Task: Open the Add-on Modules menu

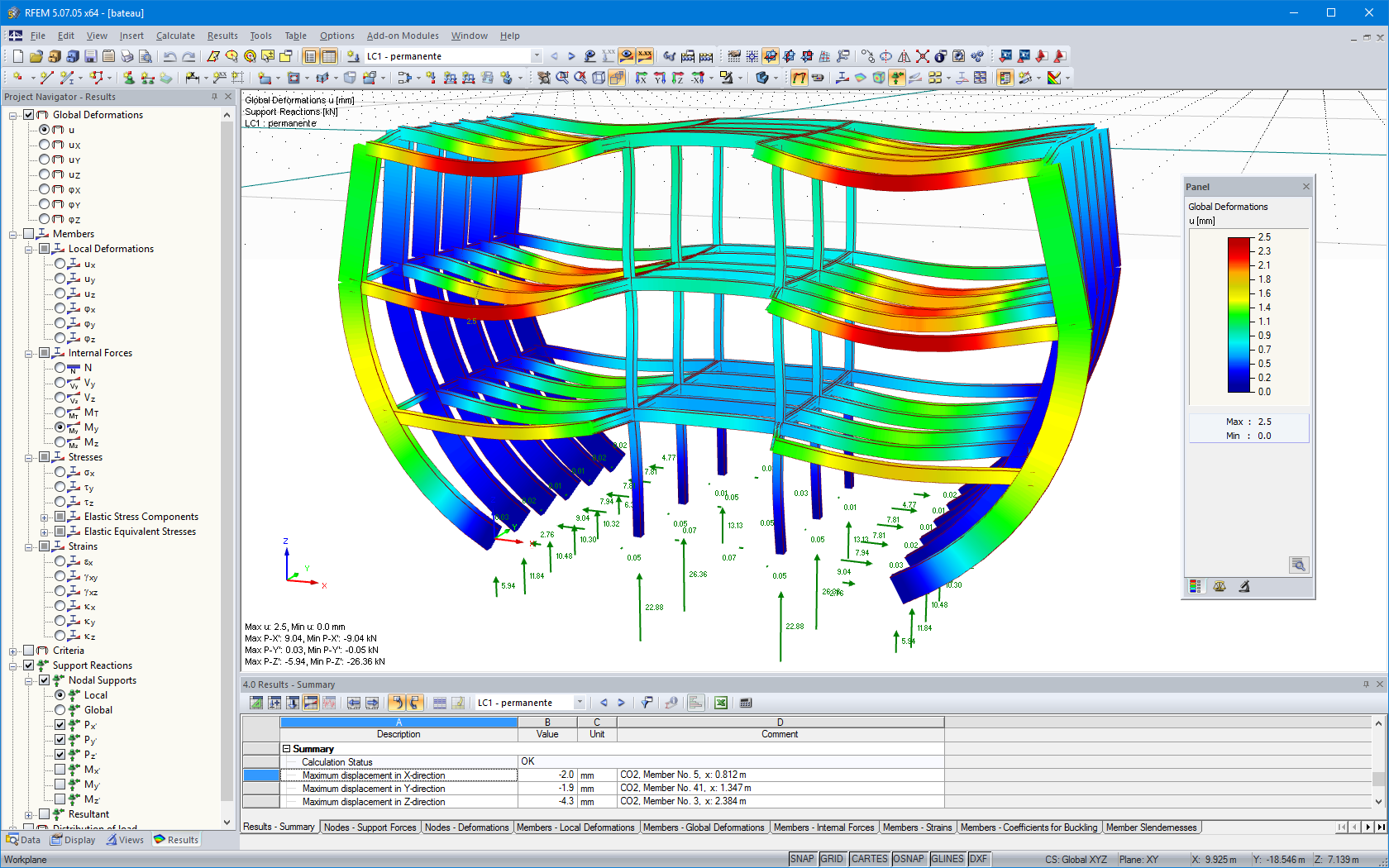Action: (x=403, y=36)
